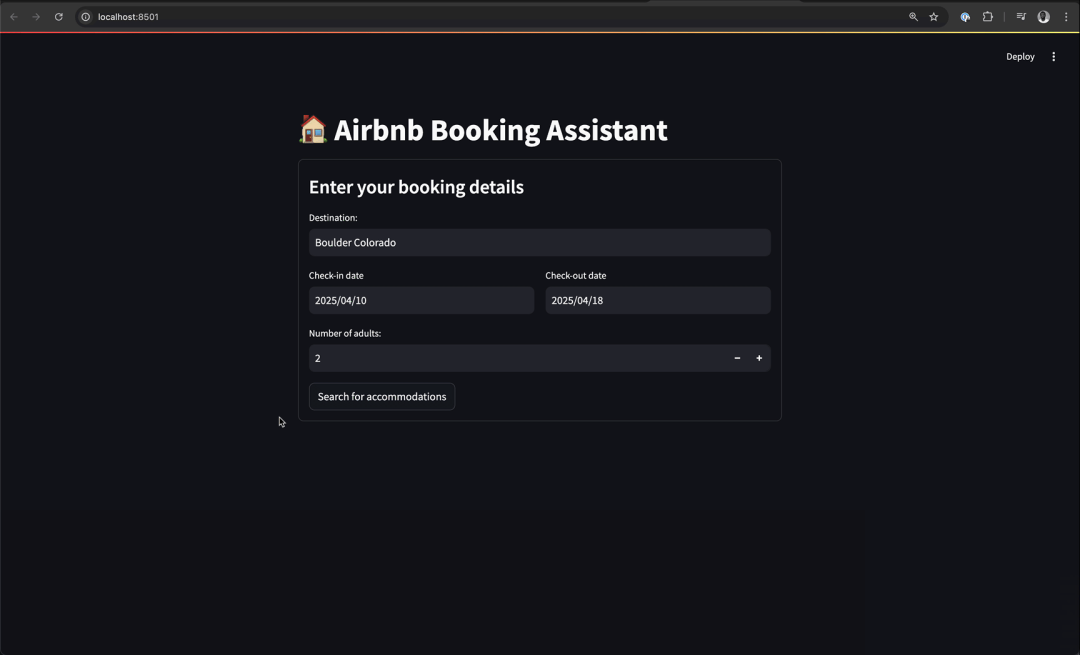Image resolution: width=1080 pixels, height=655 pixels.
Task: Open Chrome's three-dot menu
Action: (1066, 17)
